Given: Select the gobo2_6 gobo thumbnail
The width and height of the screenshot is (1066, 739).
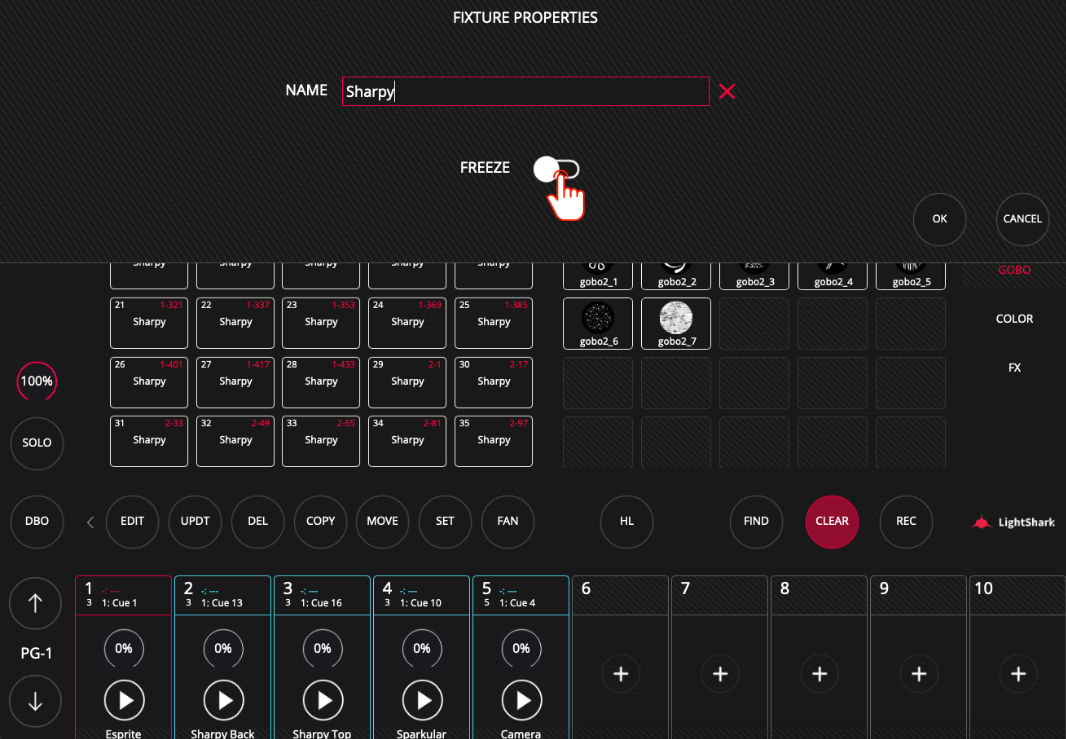Looking at the screenshot, I should click(x=598, y=324).
